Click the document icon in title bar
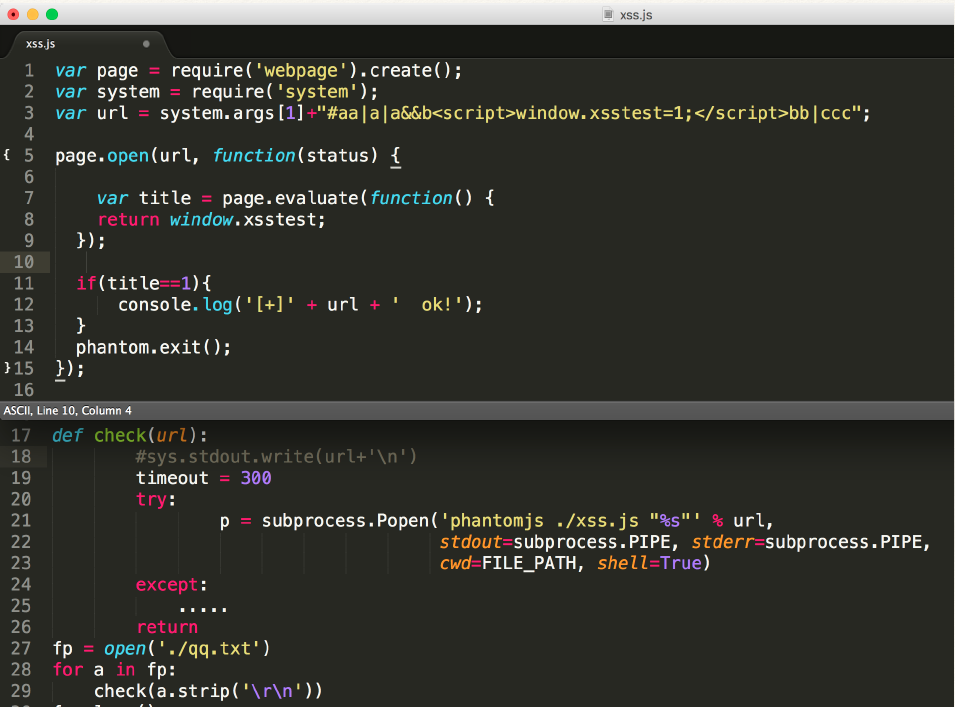The width and height of the screenshot is (955, 707). click(608, 15)
